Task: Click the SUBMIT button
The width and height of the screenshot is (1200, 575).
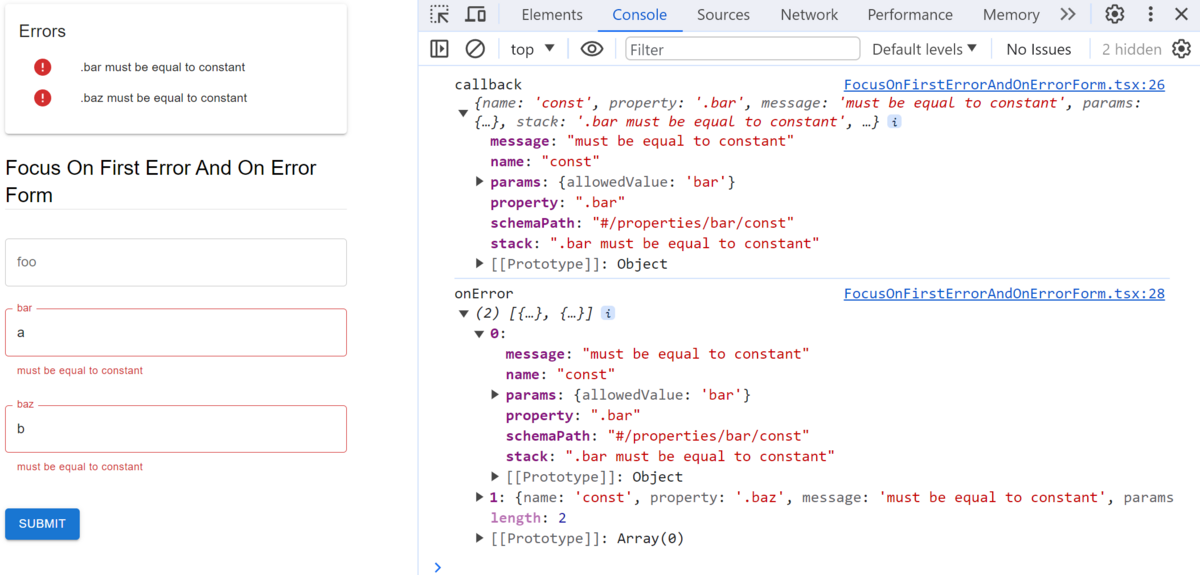Action: pos(42,524)
